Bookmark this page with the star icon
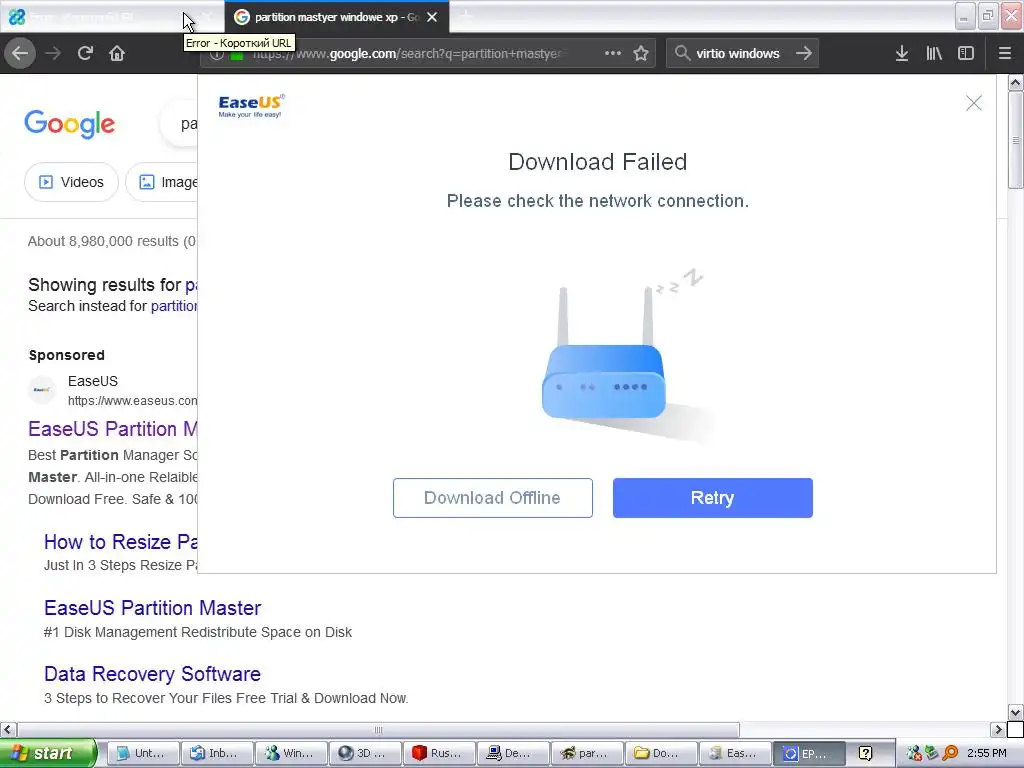Screen dimensions: 1024x768 [x=641, y=54]
